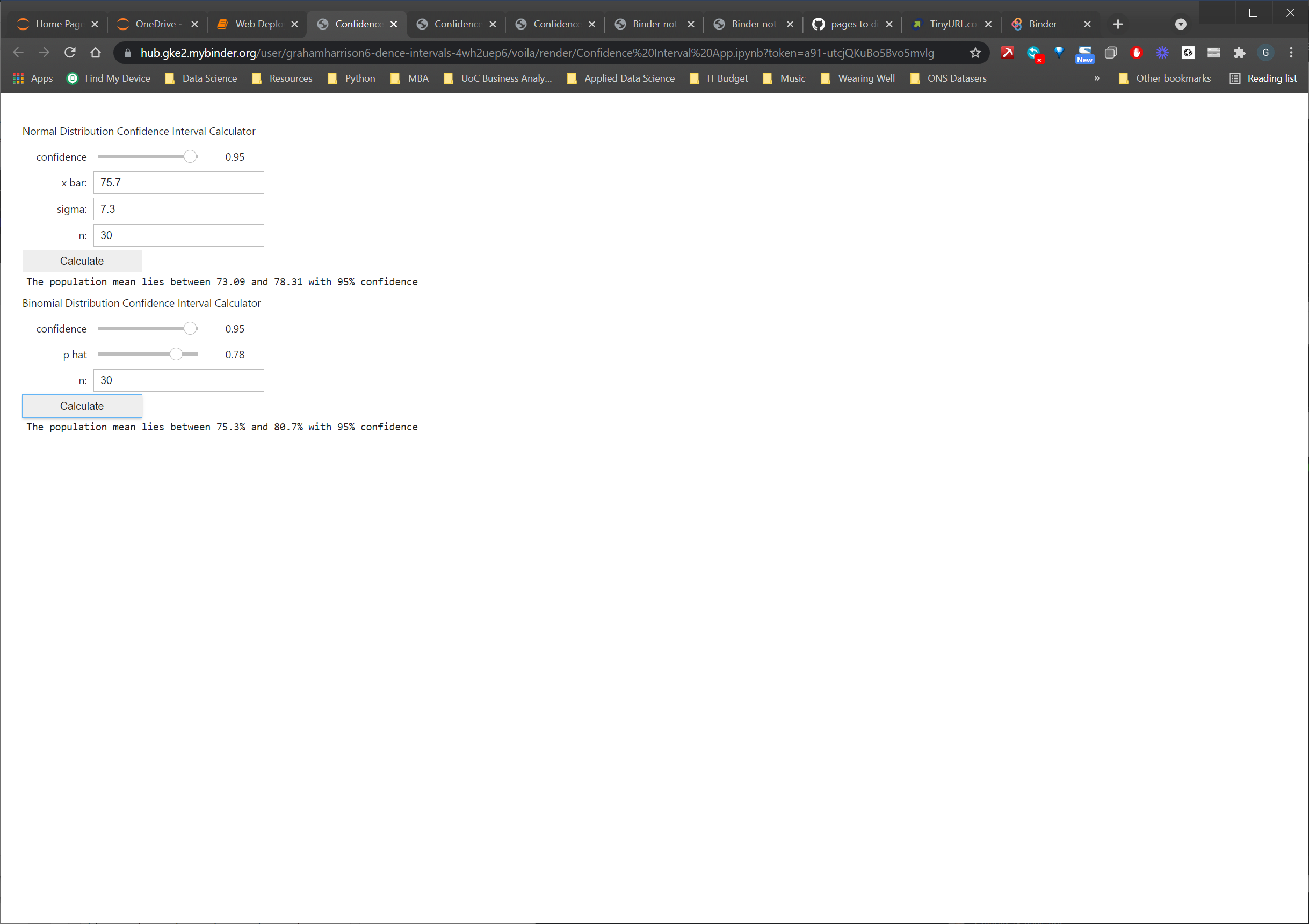Click the sigma input field
The image size is (1309, 924).
coord(178,209)
